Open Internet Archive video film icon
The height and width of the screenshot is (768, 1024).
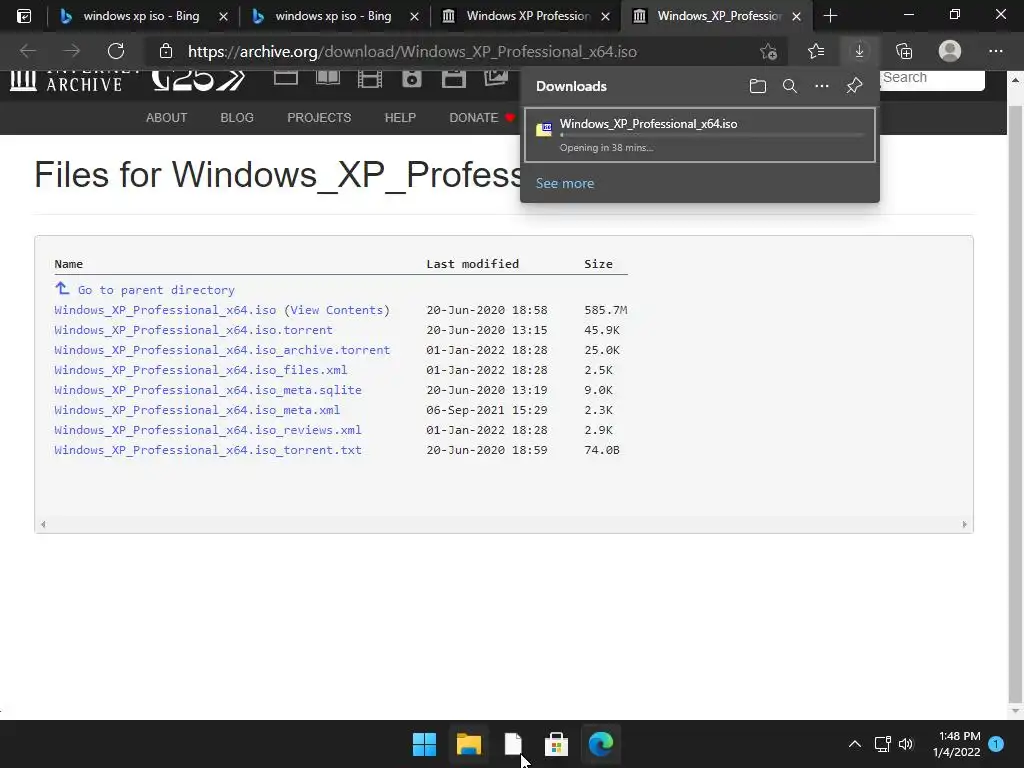click(370, 79)
